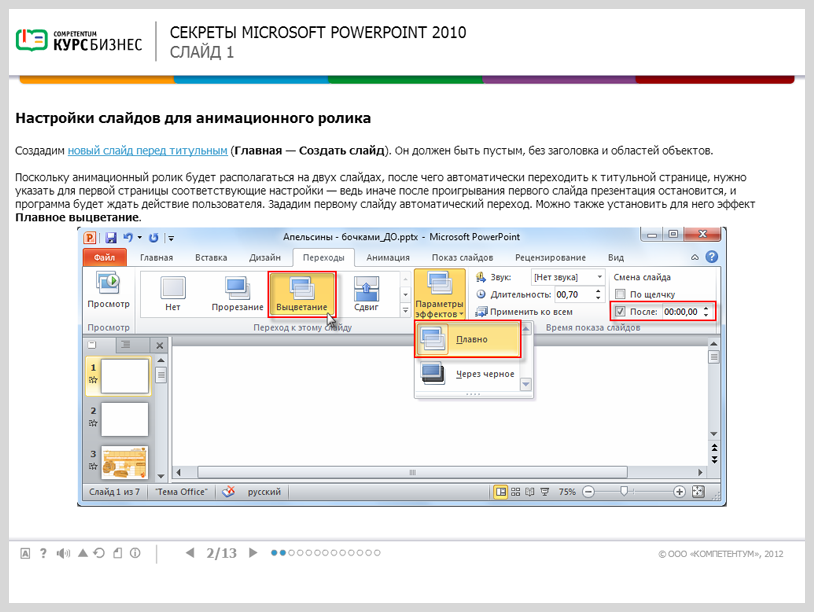Click the Длительность value field
The width and height of the screenshot is (814, 612).
(574, 295)
